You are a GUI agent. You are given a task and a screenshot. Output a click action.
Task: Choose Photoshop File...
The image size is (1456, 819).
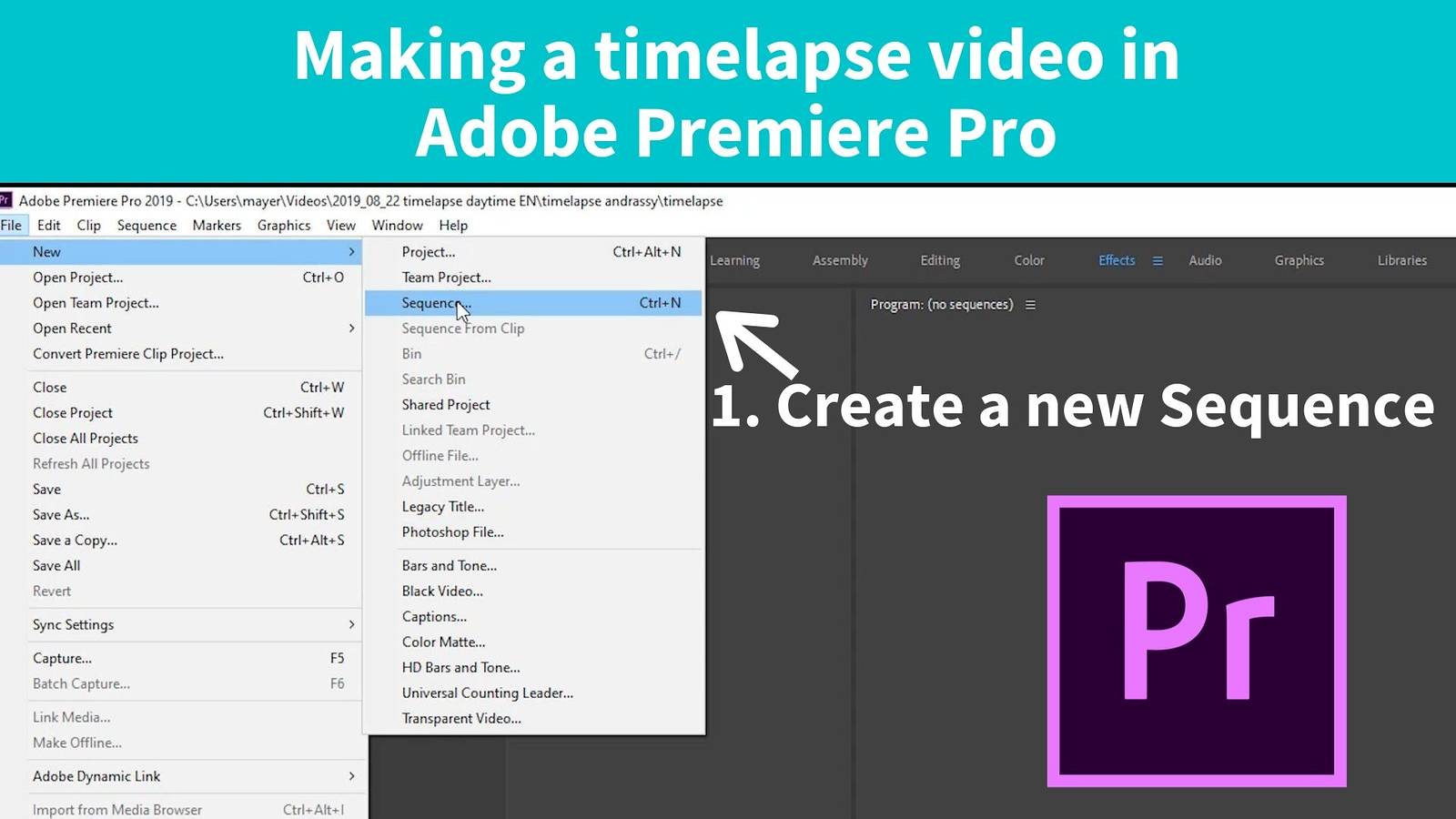click(x=533, y=532)
